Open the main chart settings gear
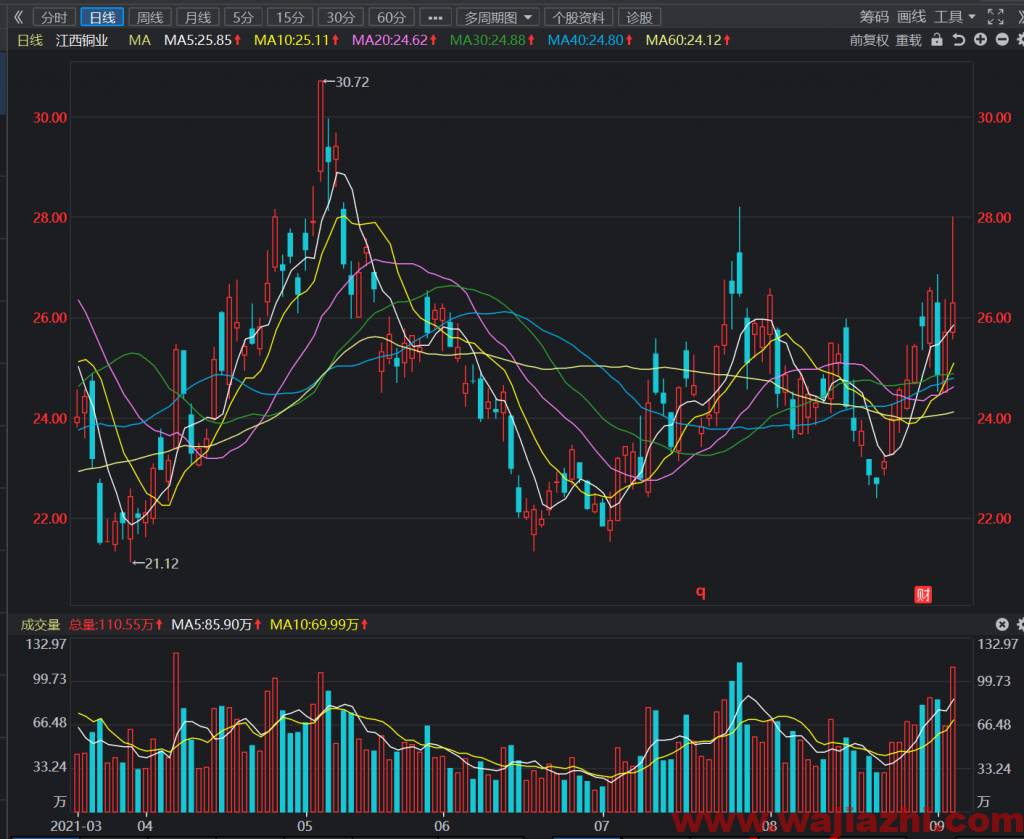Image resolution: width=1024 pixels, height=839 pixels. [1020, 40]
